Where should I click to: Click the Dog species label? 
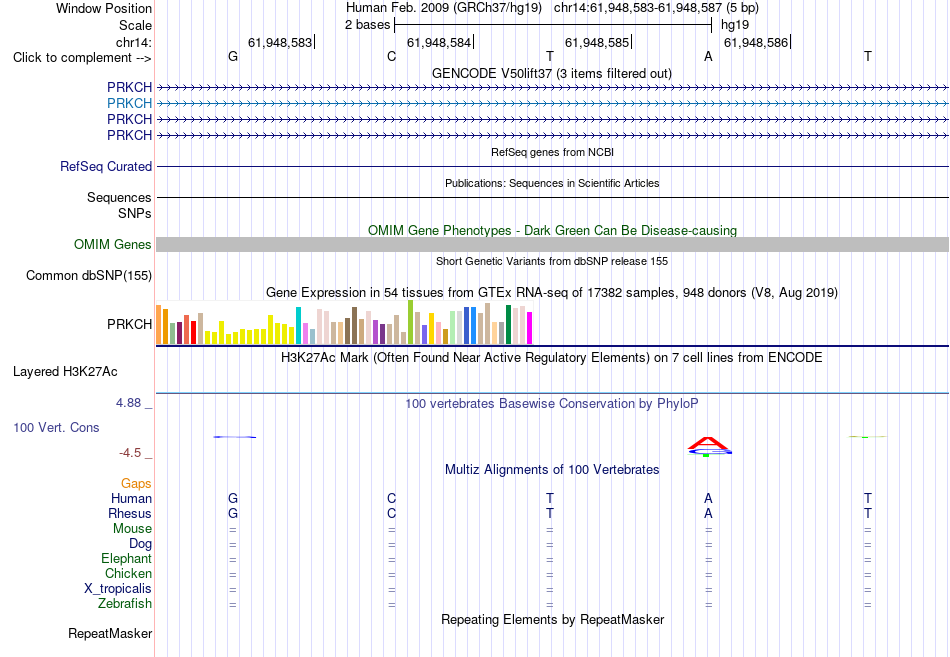(x=140, y=544)
